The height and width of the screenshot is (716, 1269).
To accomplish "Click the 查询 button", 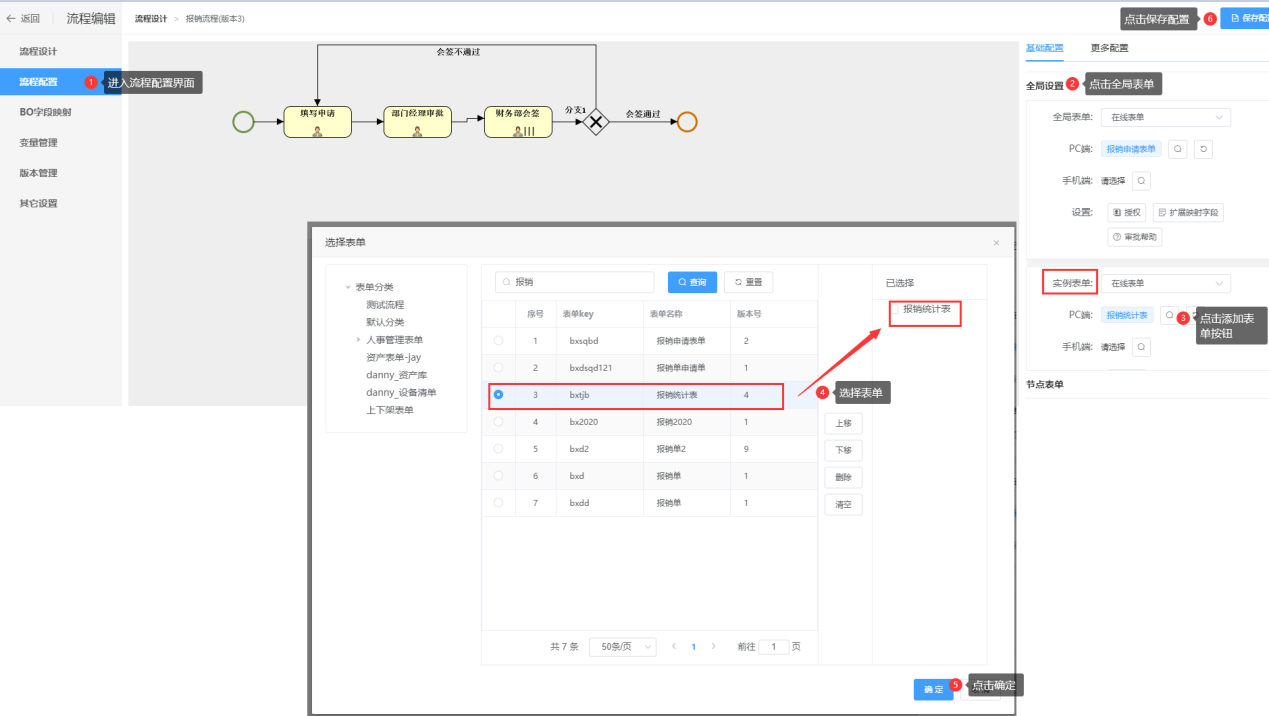I will tap(692, 282).
